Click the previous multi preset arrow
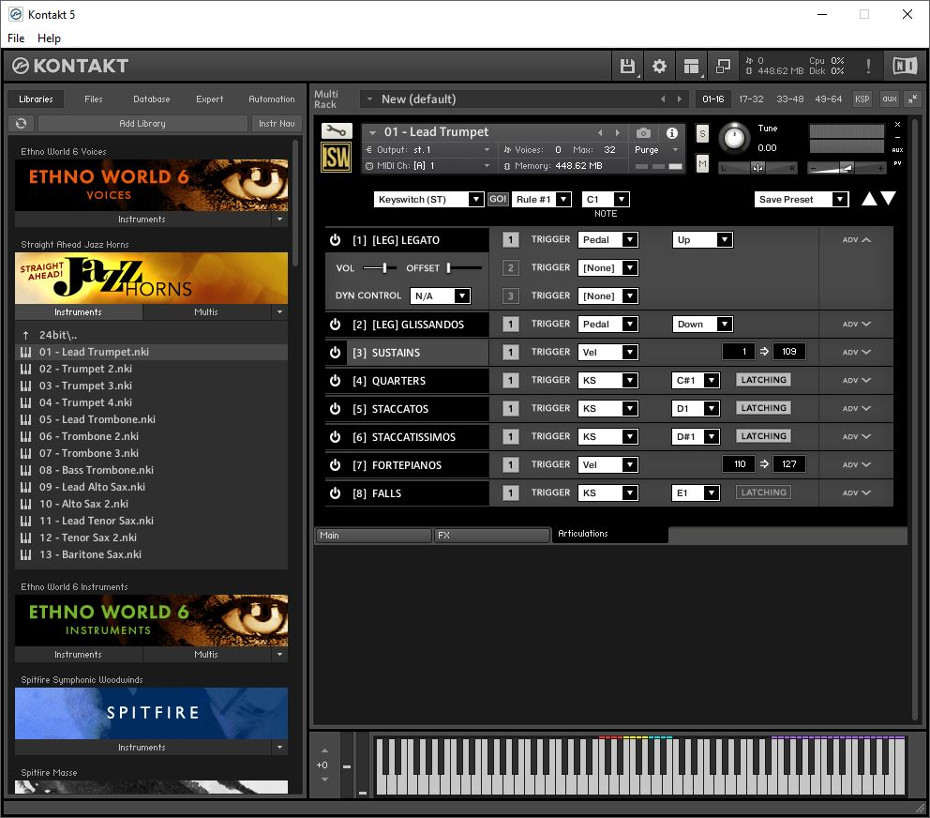930x818 pixels. click(663, 99)
